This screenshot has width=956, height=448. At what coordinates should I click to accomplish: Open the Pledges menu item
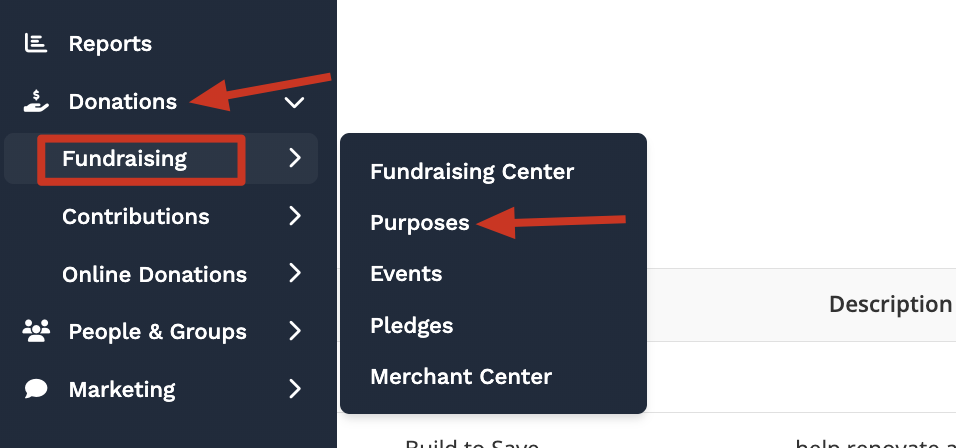[411, 325]
